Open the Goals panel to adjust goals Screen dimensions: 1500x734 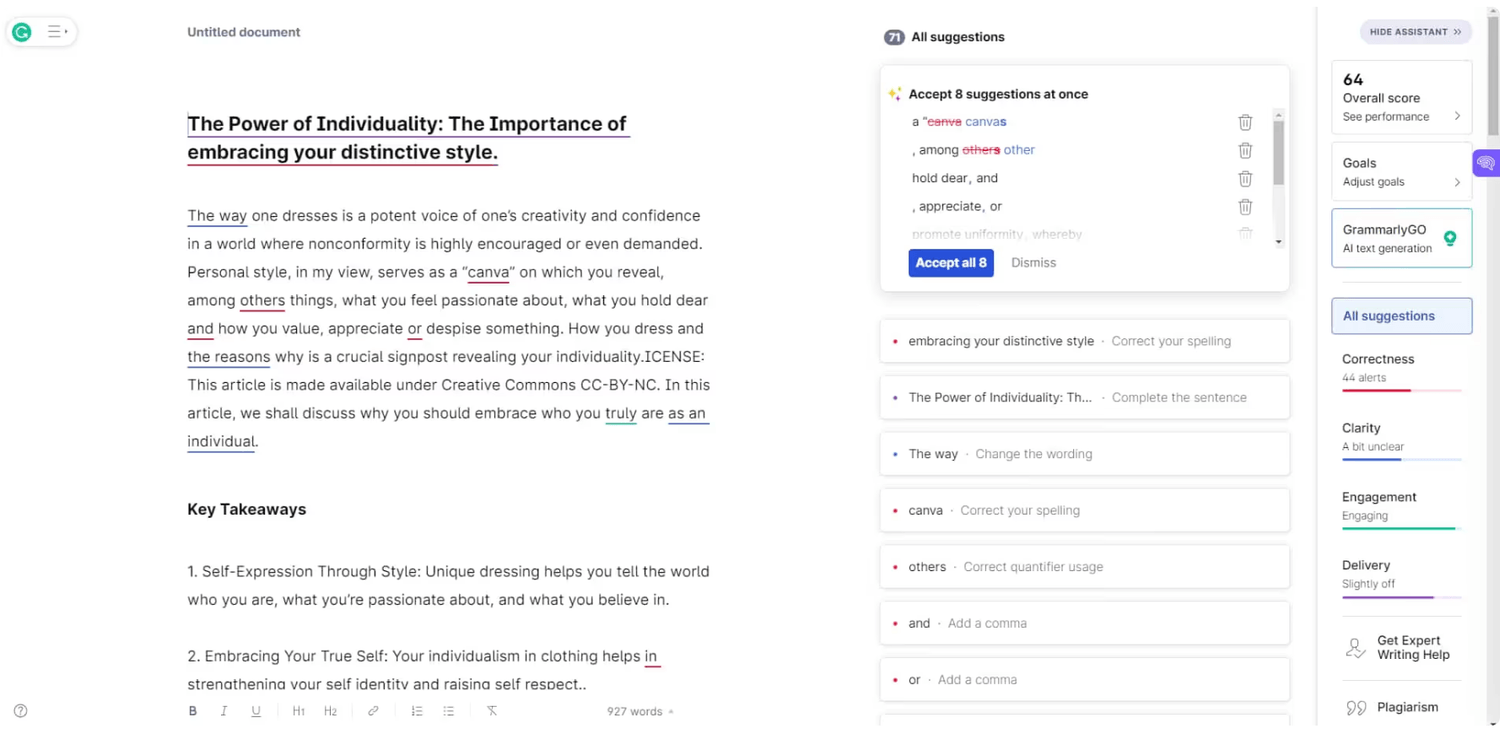pos(1401,171)
